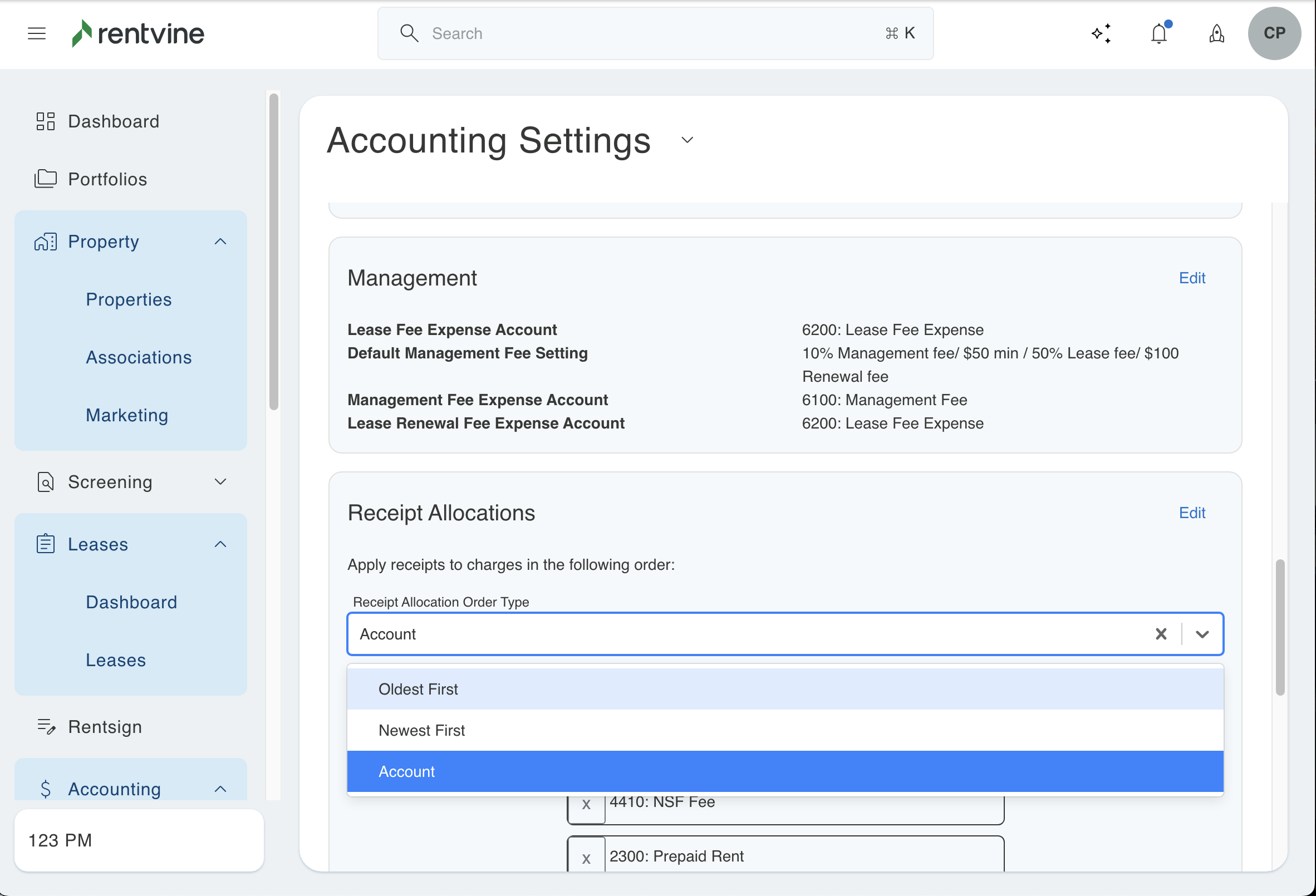Click the Dashboard grid icon in sidebar
This screenshot has height=896, width=1316.
pyautogui.click(x=45, y=121)
